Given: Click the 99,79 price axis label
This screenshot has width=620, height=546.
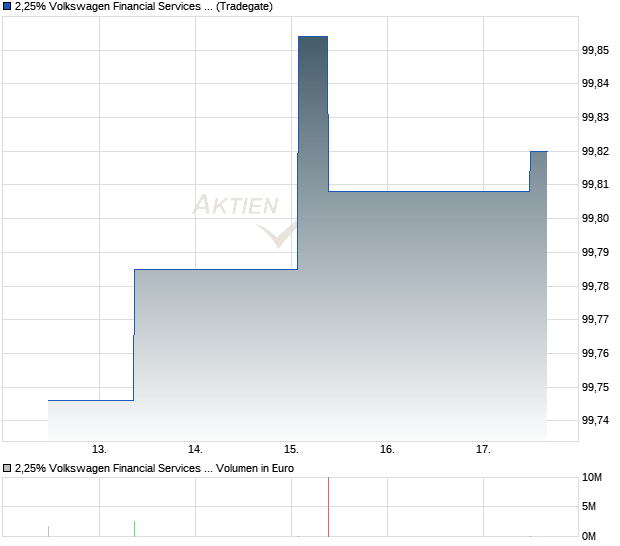Looking at the screenshot, I should coord(595,252).
